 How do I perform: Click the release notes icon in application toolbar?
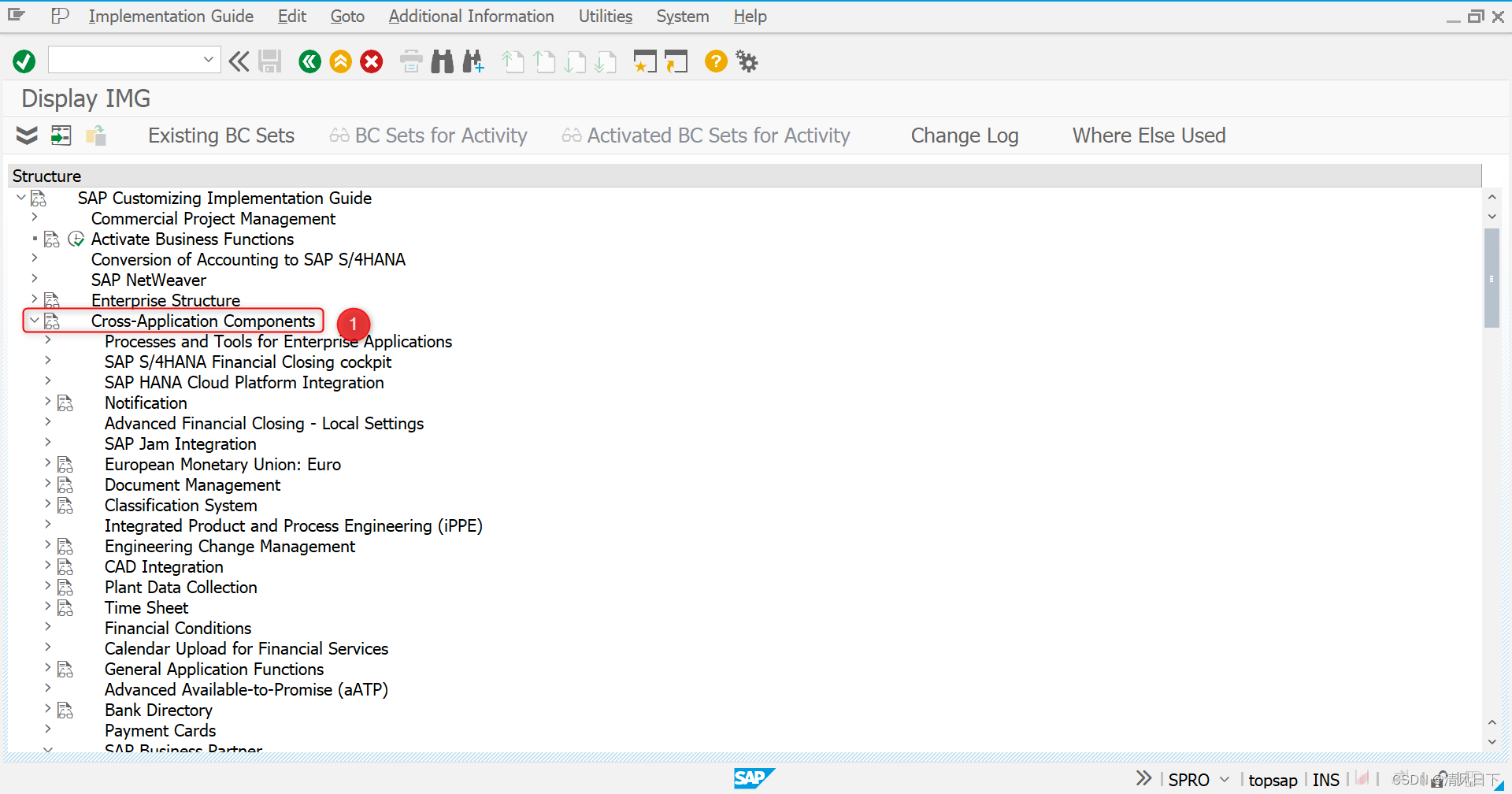(x=96, y=135)
